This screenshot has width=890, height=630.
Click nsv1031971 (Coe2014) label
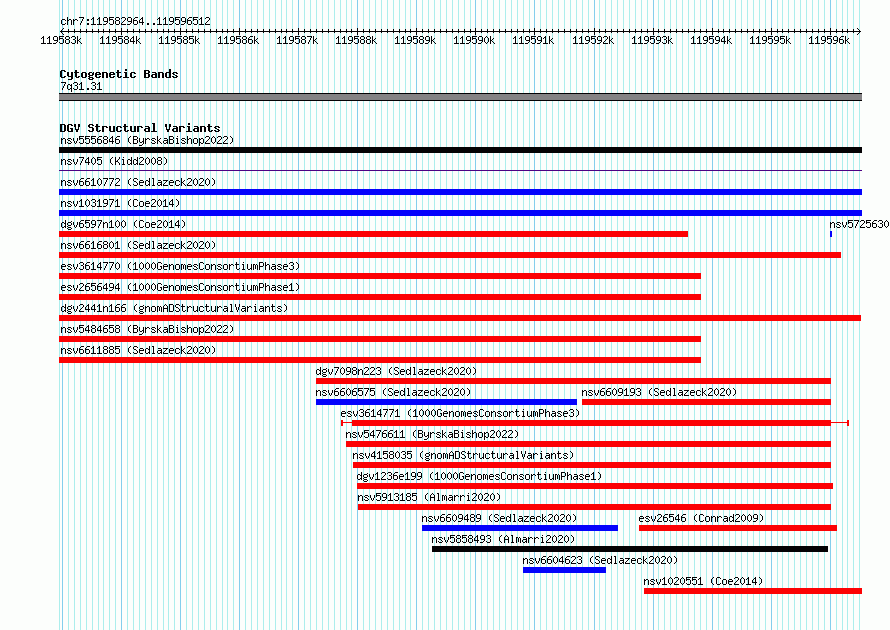click(x=120, y=203)
